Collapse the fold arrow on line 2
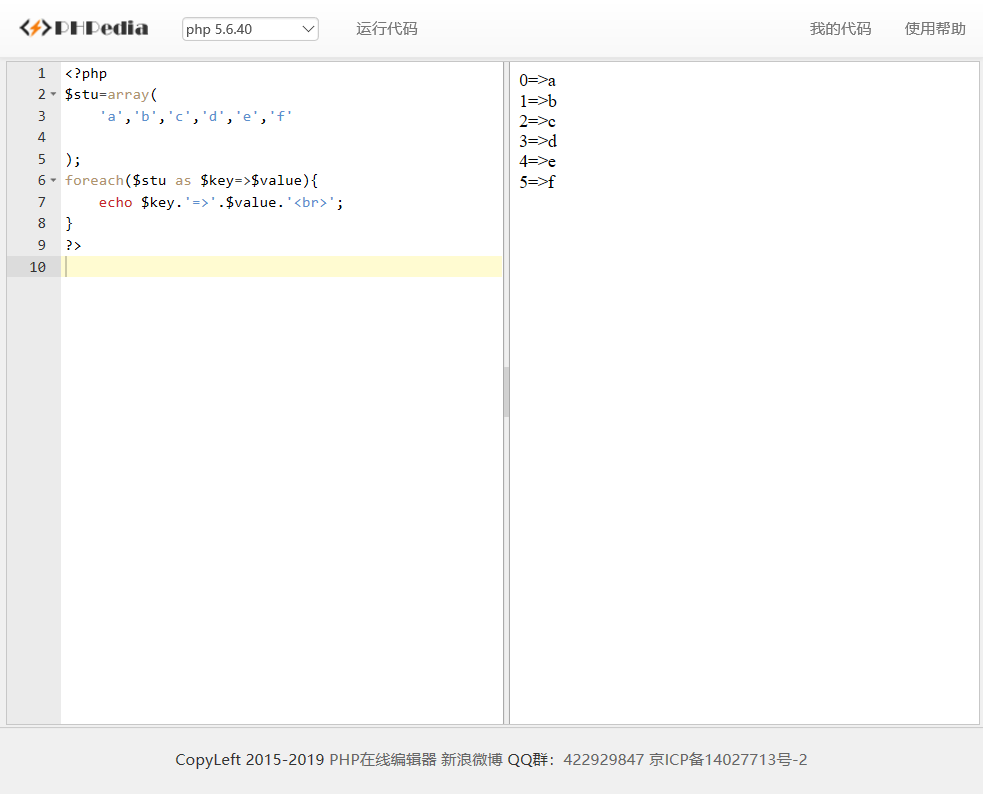Viewport: 983px width, 794px height. (53, 95)
